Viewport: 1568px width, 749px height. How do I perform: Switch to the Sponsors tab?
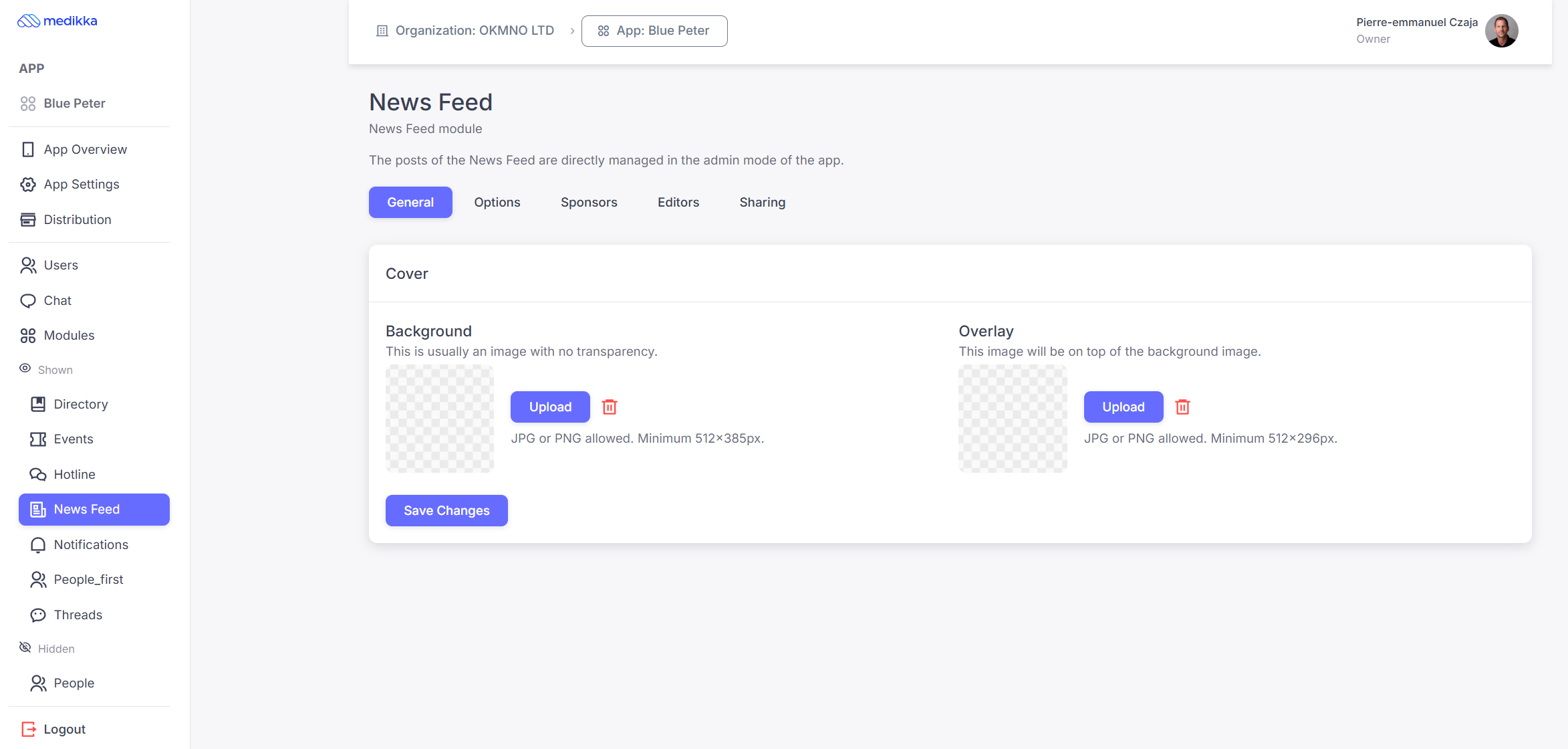pos(589,202)
